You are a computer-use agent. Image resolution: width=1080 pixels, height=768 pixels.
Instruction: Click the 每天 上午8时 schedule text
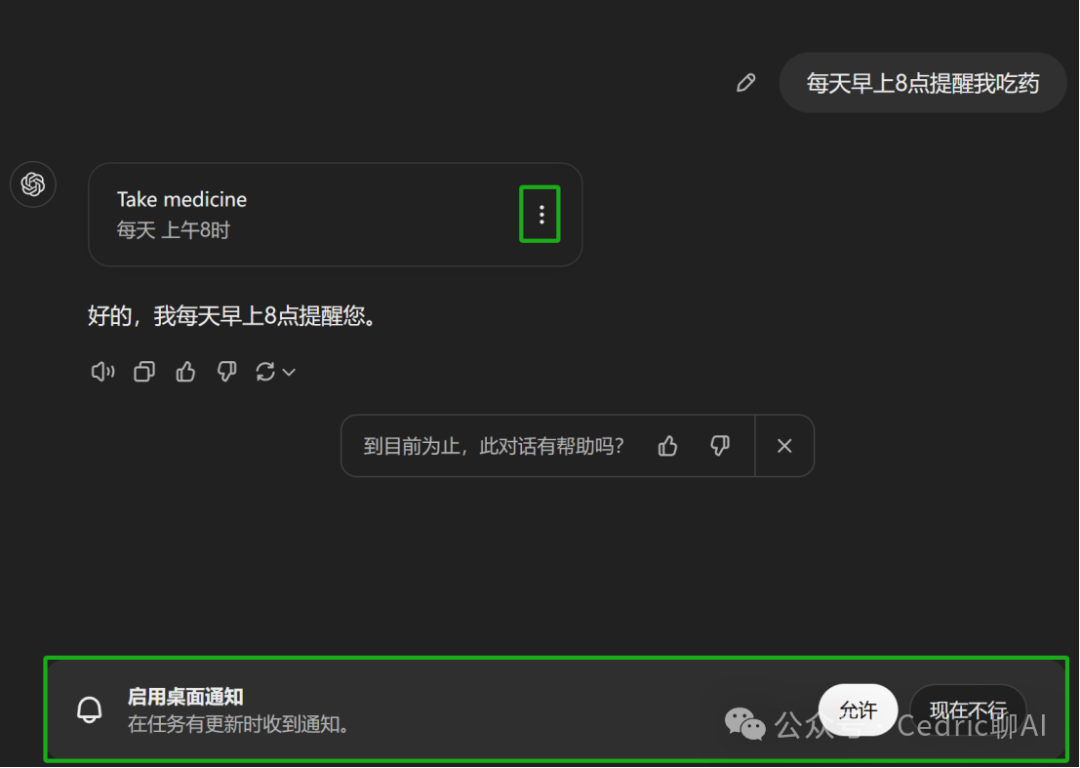coord(174,230)
